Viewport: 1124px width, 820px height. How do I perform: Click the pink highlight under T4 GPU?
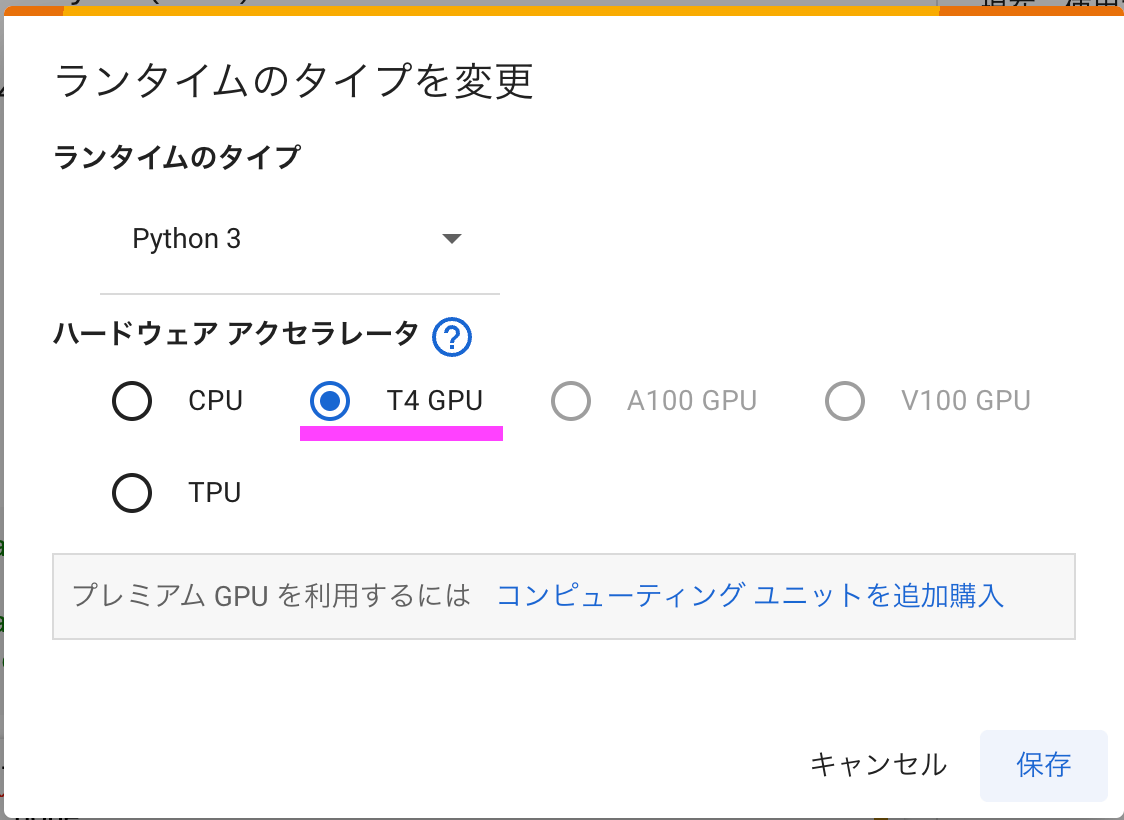(x=401, y=432)
